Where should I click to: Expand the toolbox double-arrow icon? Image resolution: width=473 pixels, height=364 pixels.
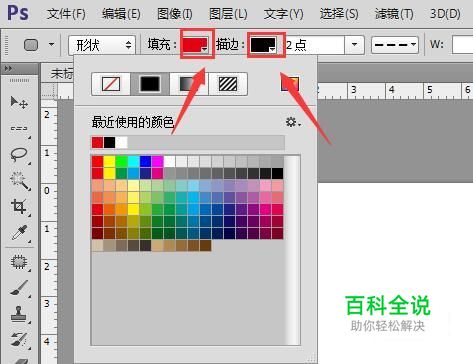[x=8, y=68]
